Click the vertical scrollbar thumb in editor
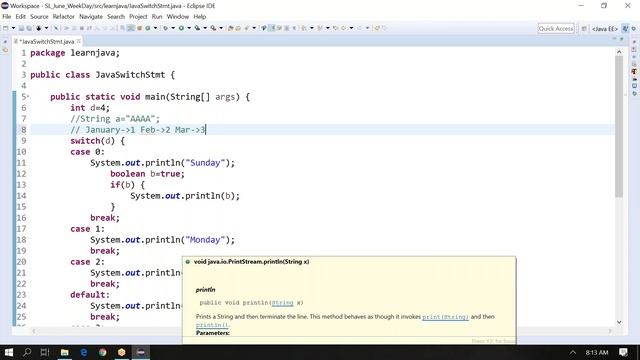The height and width of the screenshot is (360, 640). click(619, 127)
